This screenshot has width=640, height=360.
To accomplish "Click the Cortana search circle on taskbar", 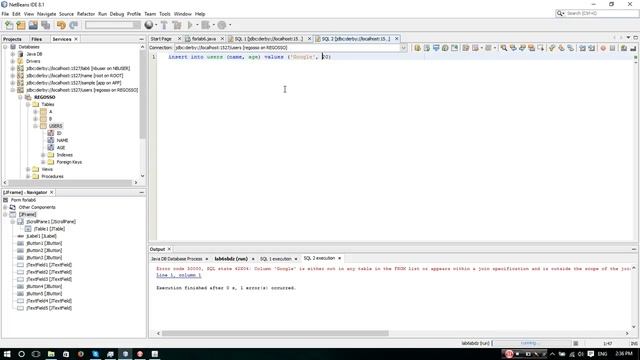I will point(22,354).
